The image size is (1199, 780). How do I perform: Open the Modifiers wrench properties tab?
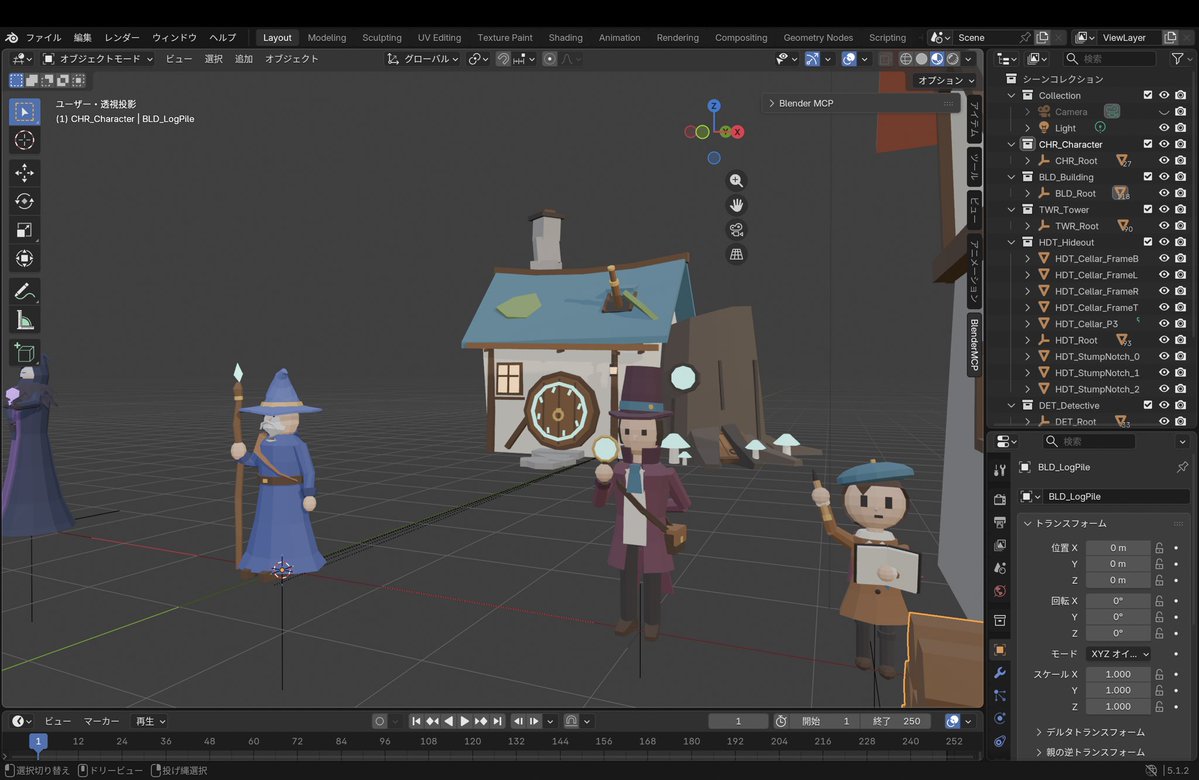tap(999, 673)
